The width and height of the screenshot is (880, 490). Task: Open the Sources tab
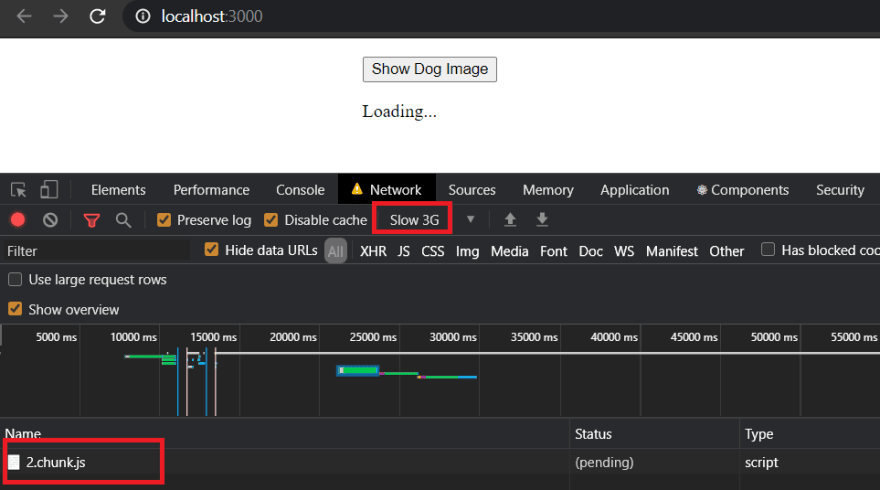point(472,190)
